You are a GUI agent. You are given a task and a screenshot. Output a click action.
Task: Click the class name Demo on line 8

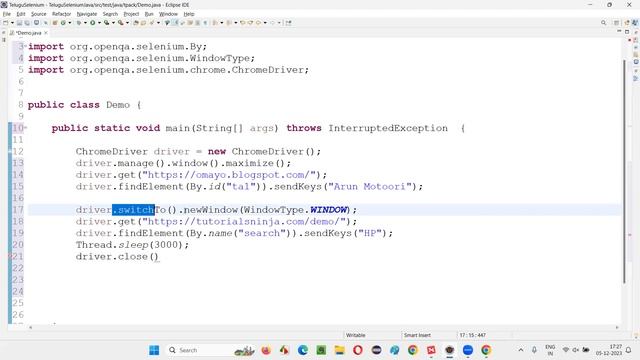click(118, 105)
